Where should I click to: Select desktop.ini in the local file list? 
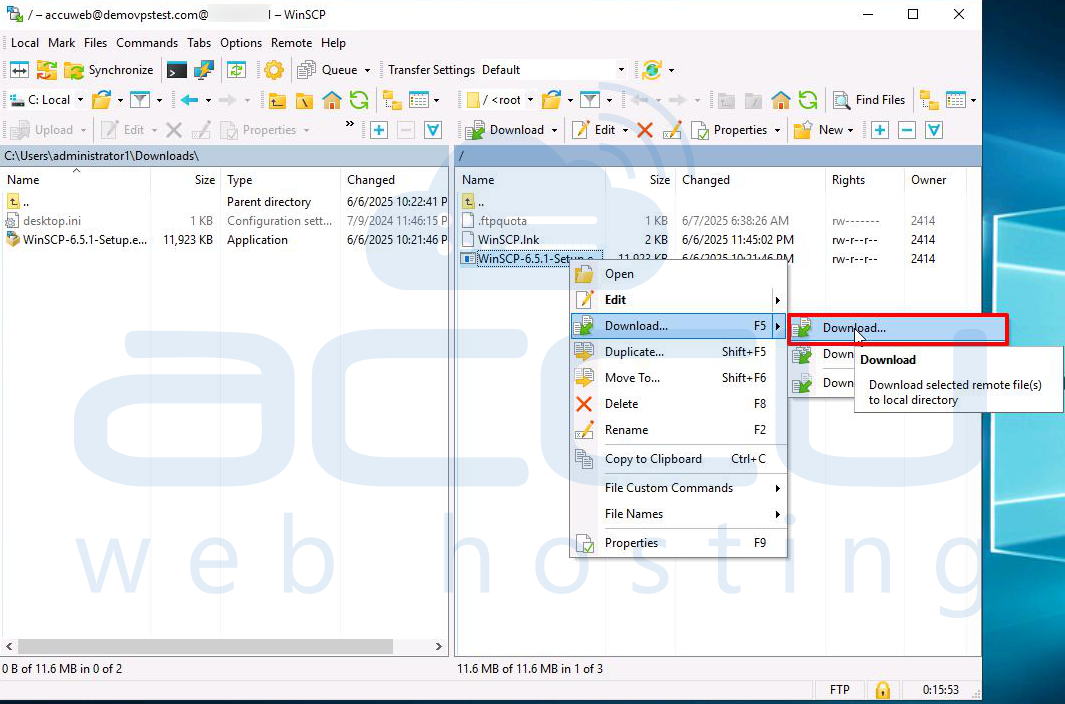click(52, 221)
